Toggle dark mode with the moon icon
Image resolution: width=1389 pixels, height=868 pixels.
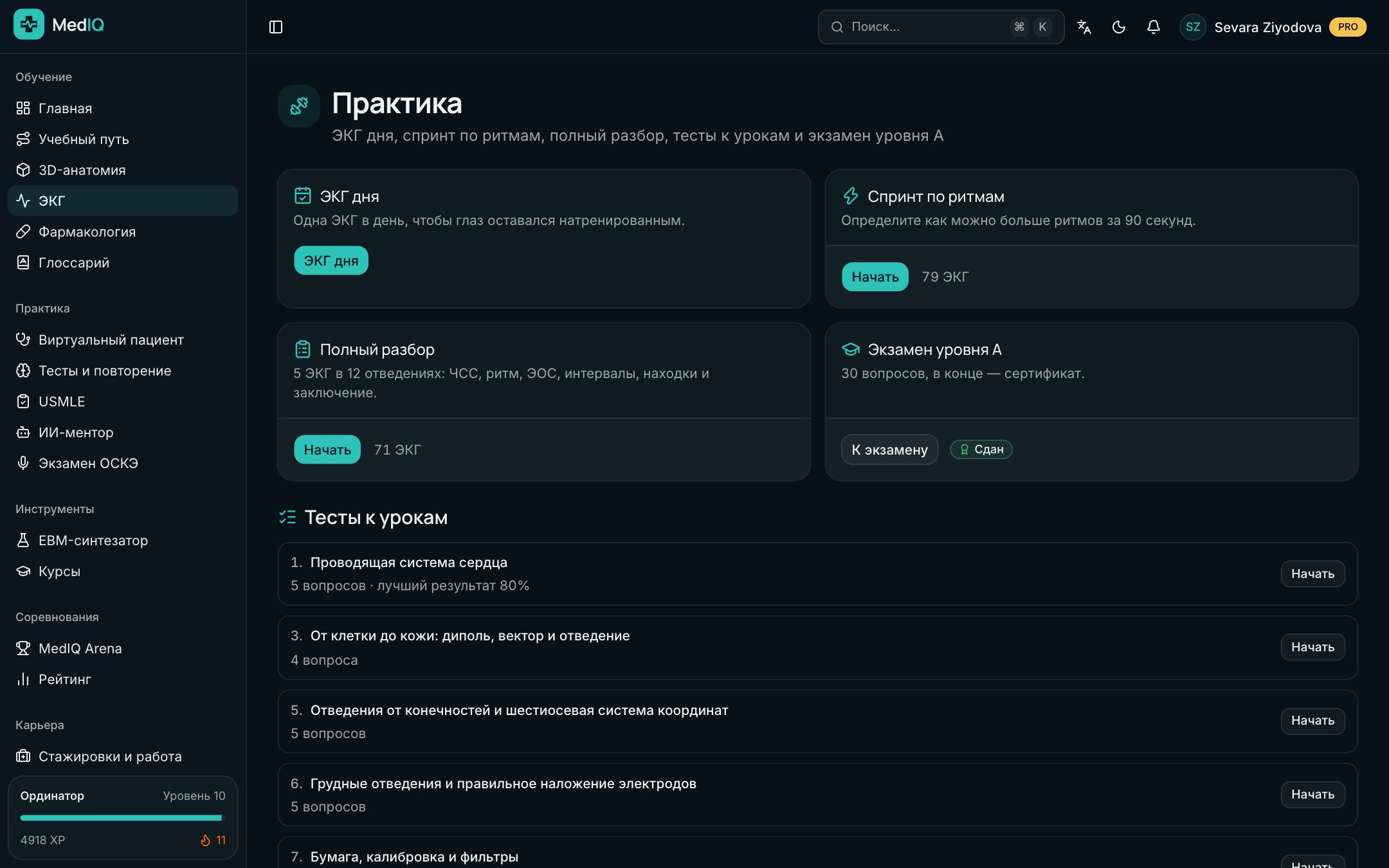1119,27
